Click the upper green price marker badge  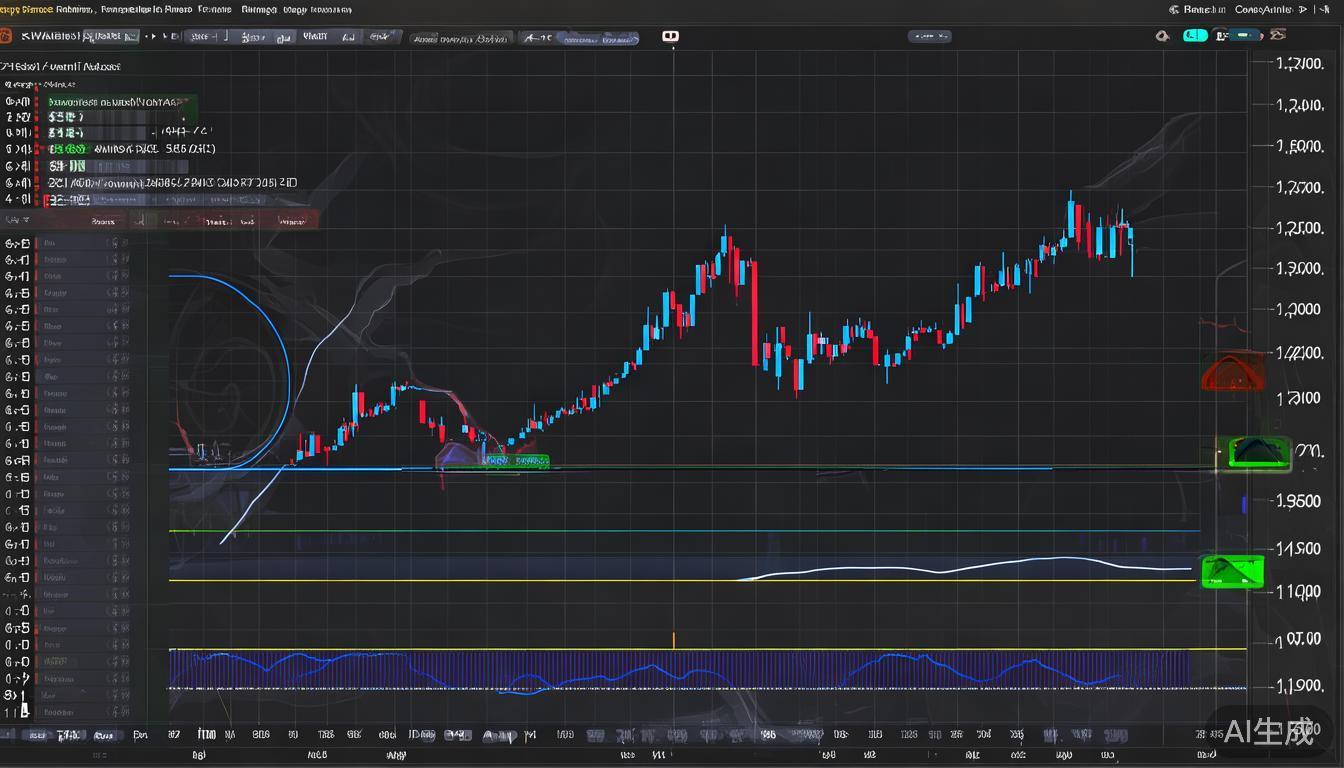click(x=1254, y=452)
